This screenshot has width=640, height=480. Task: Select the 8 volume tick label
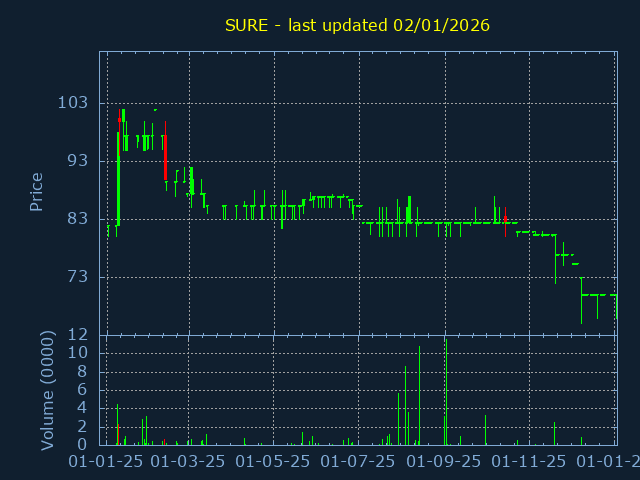click(x=83, y=372)
